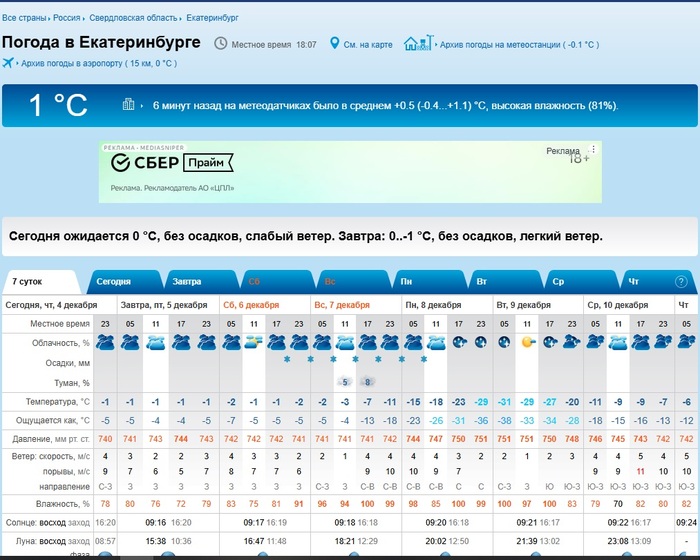The image size is (700, 560).
Task: Click the ad options three-dots icon
Action: [592, 150]
